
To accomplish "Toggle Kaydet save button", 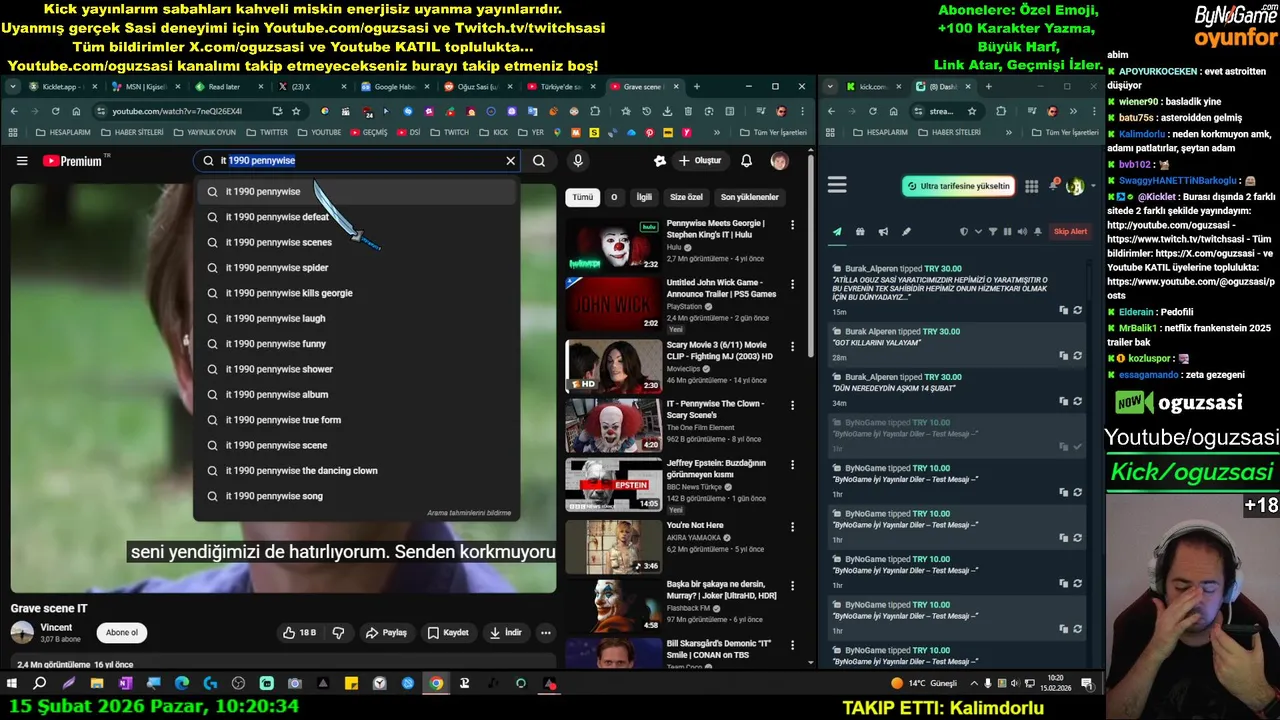I will tap(448, 633).
